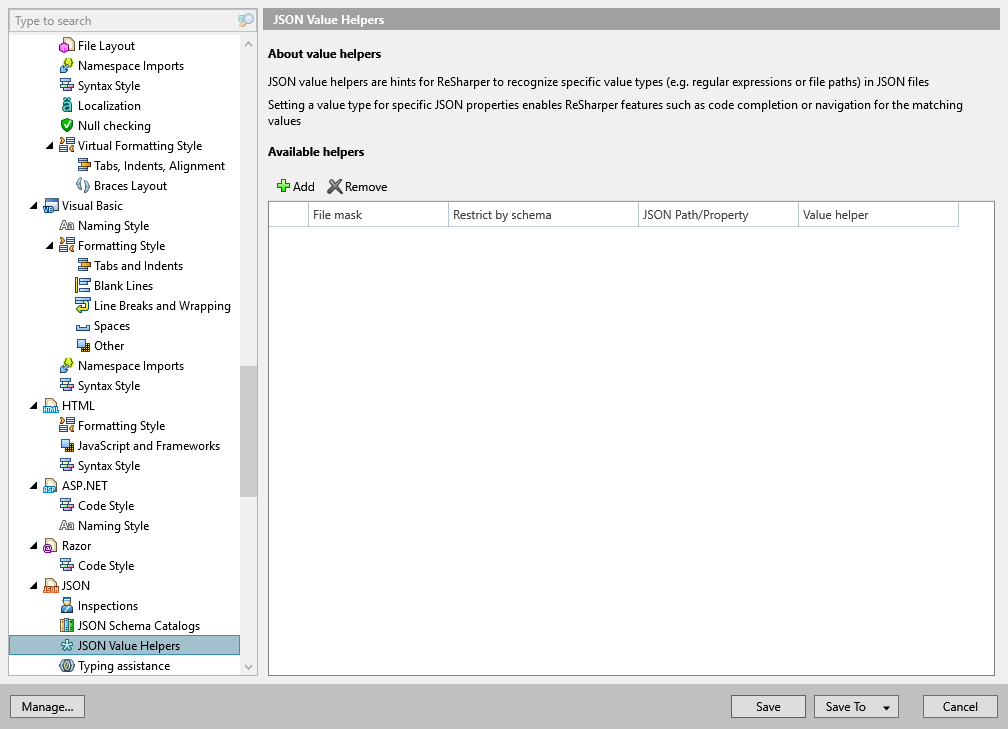
Task: Click the search magnifier icon
Action: pos(246,21)
